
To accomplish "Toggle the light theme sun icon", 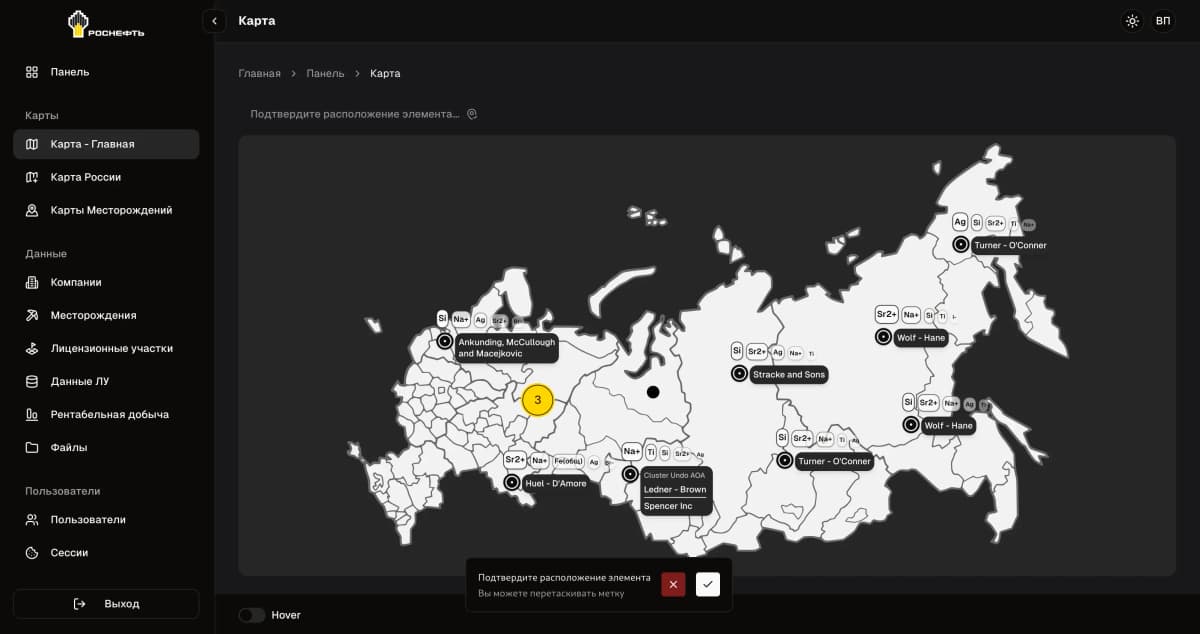I will tap(1131, 20).
